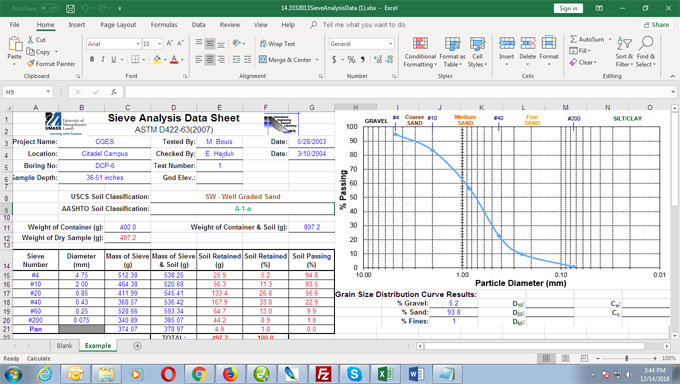Increase font size with the large A icon
Screen dimensions: 680x384
[x=170, y=43]
